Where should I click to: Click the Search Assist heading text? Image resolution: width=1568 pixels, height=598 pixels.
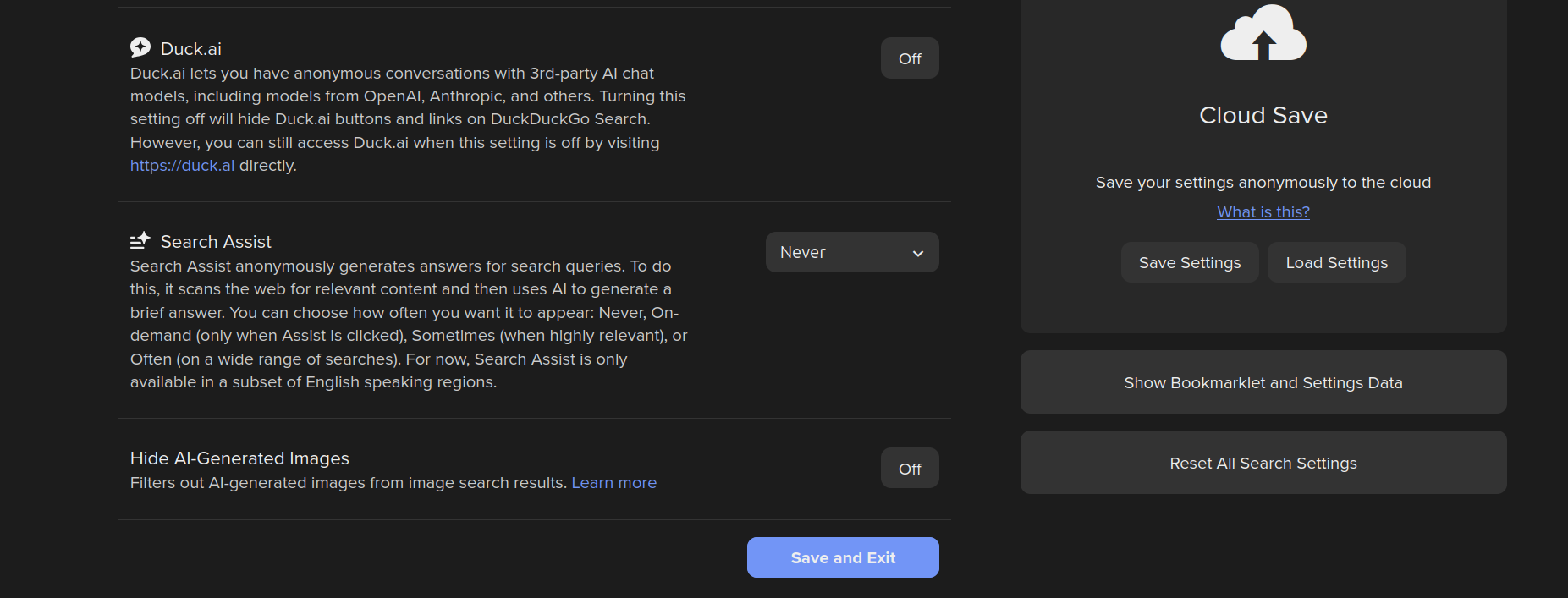tap(216, 242)
